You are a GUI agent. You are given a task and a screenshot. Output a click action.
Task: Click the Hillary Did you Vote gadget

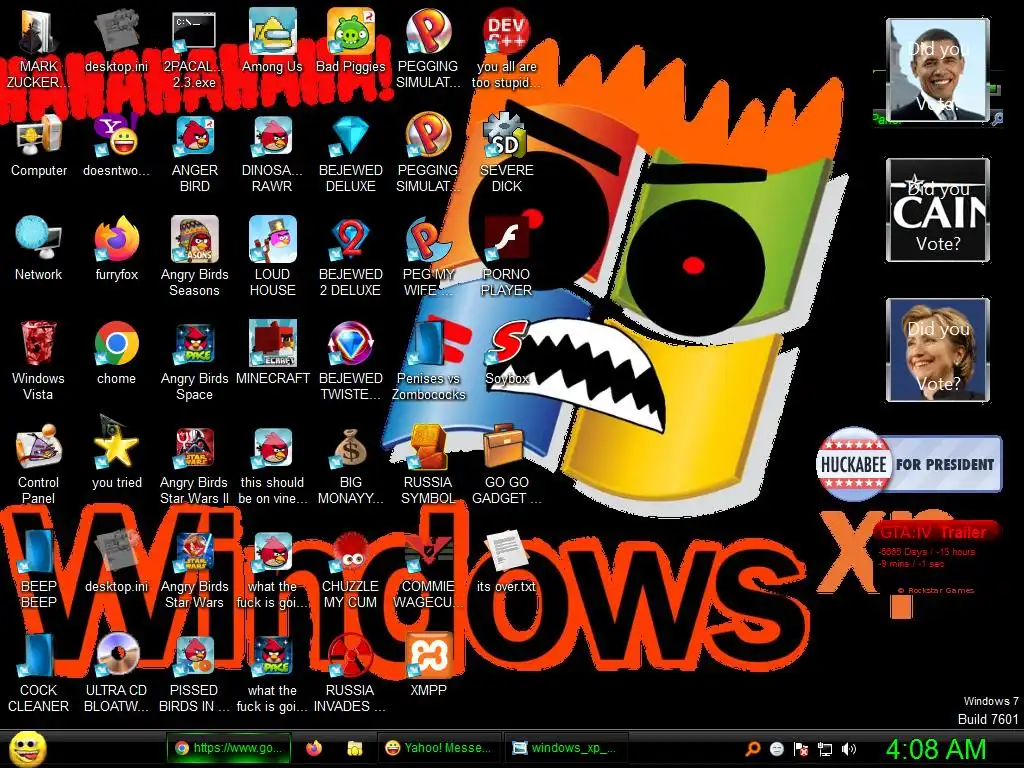point(938,349)
